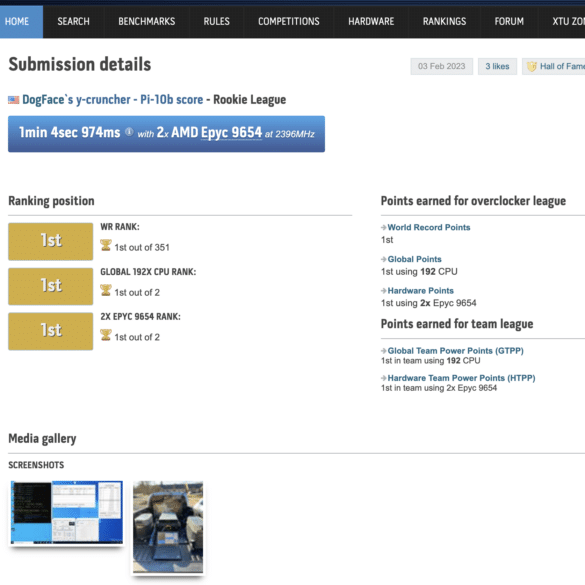Viewport: 585px width, 585px height.
Task: Click arrow icon beside Global Team Power Points
Action: click(384, 351)
